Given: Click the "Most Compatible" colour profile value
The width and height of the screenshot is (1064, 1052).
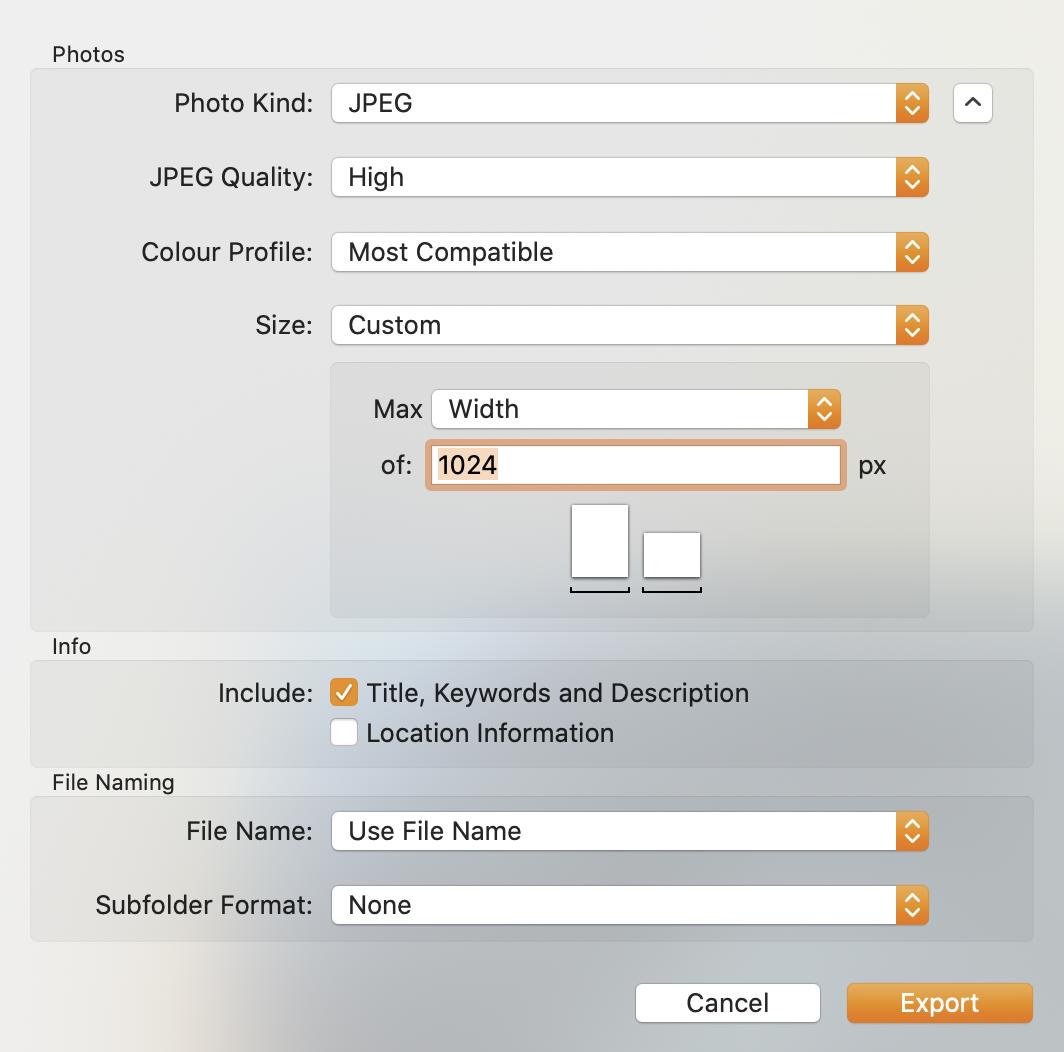Looking at the screenshot, I should [450, 252].
